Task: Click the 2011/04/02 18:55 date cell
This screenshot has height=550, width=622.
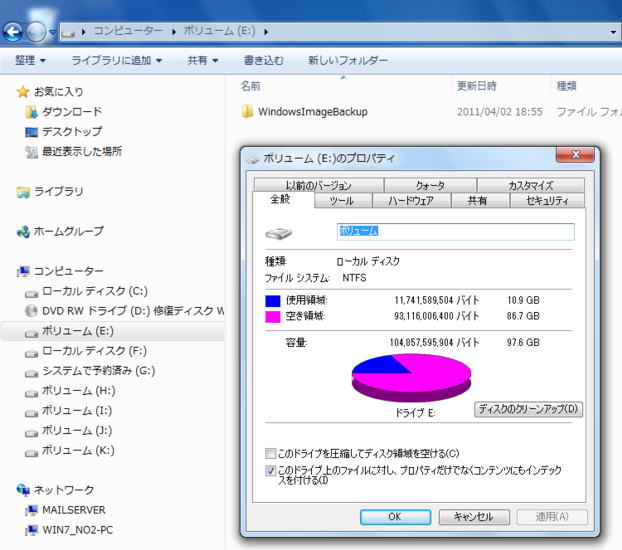Action: click(500, 112)
